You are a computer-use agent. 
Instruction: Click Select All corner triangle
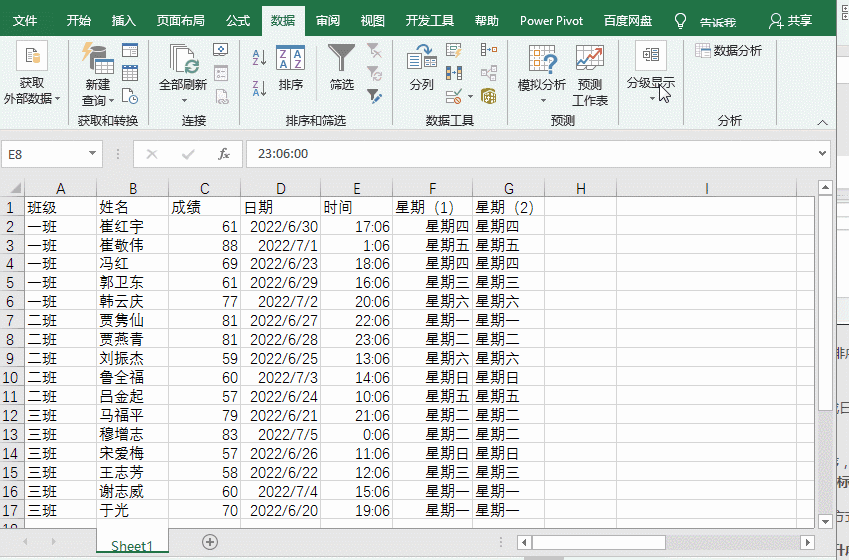(14, 188)
